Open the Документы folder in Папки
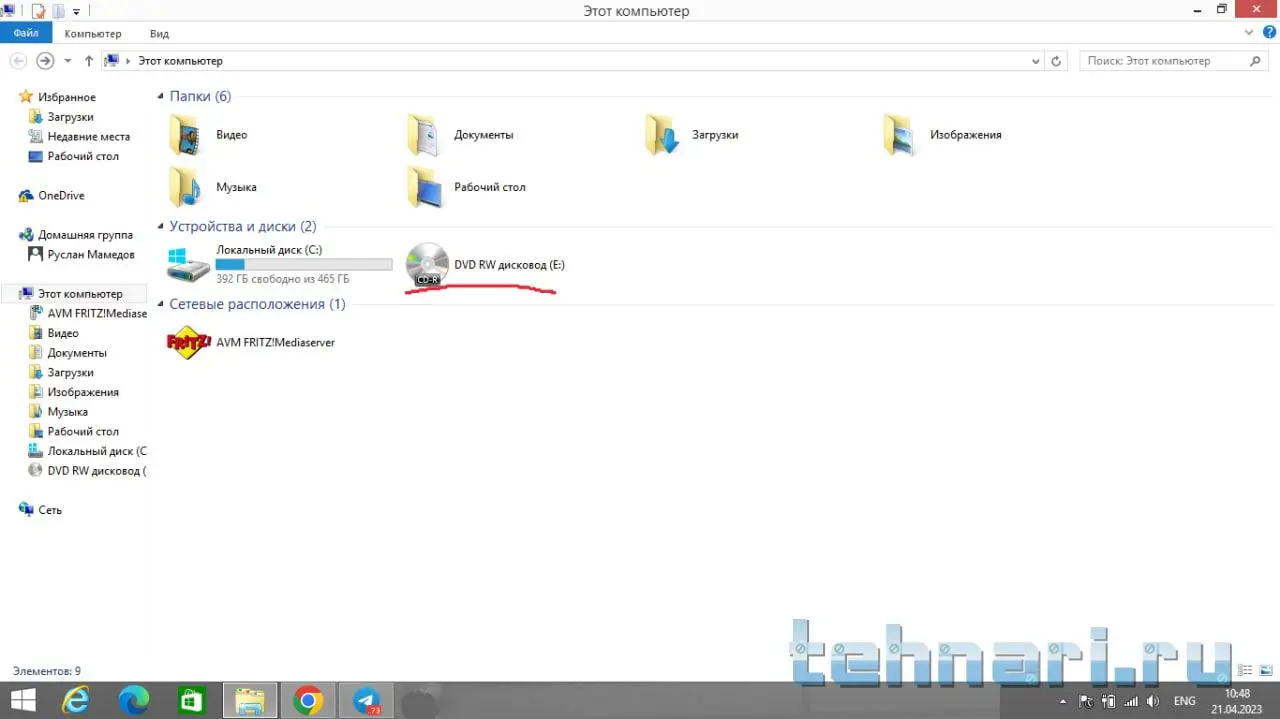This screenshot has width=1280, height=719. coord(461,135)
